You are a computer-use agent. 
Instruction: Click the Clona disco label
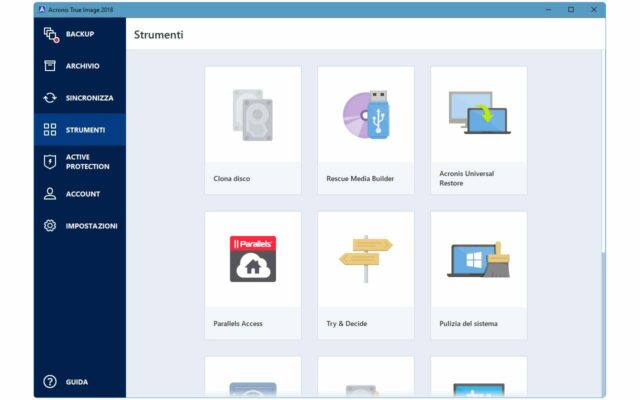[x=232, y=179]
